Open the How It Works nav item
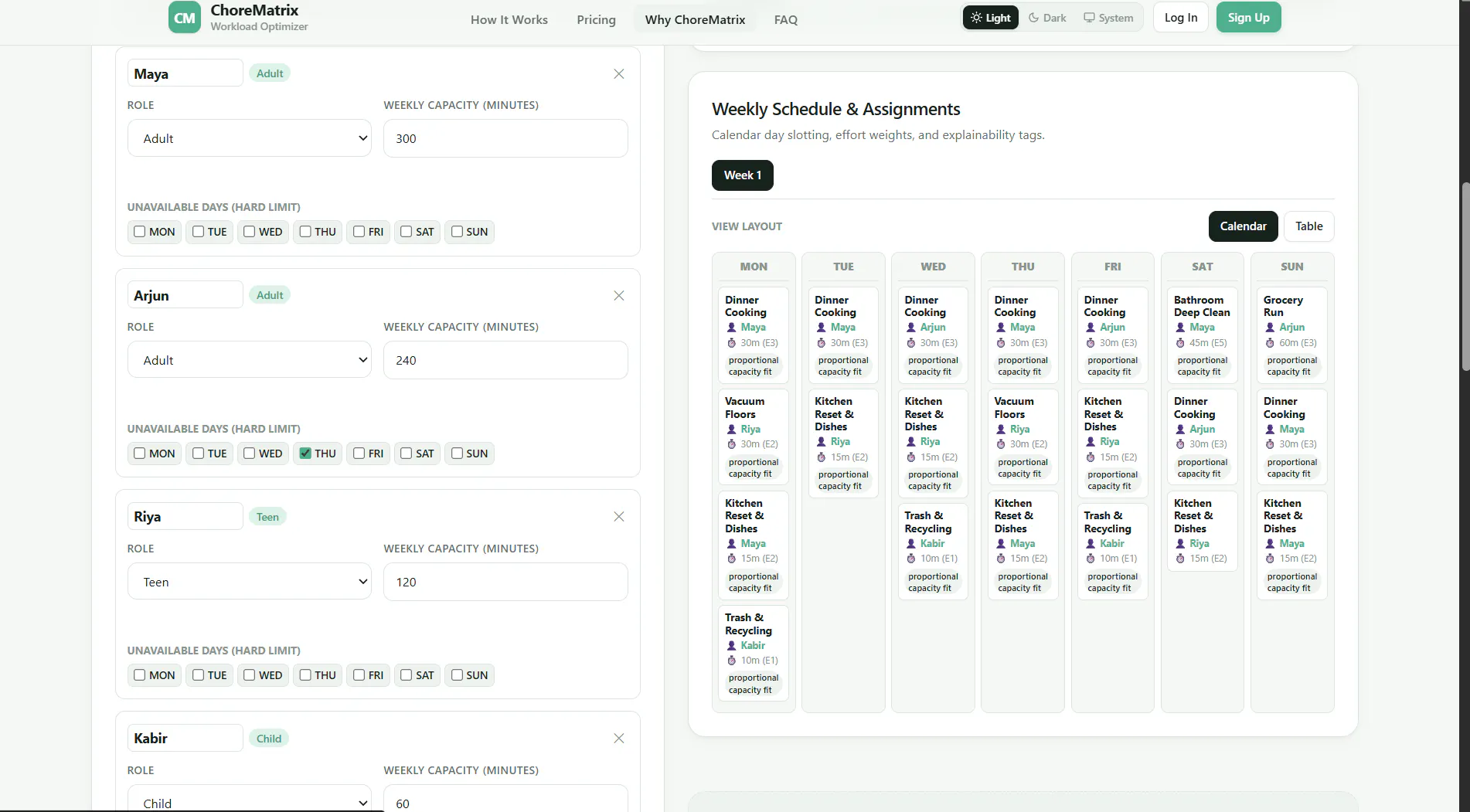 pyautogui.click(x=509, y=19)
